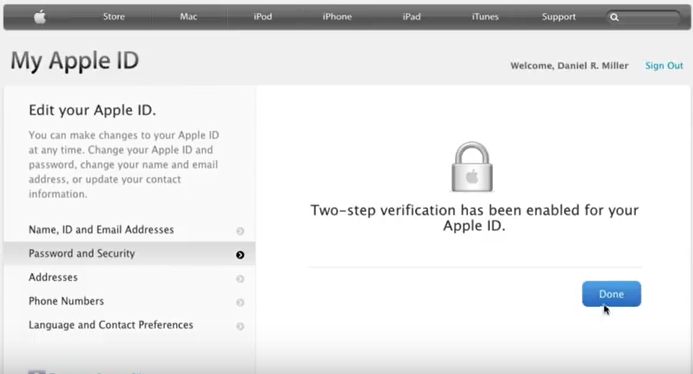The image size is (693, 374).
Task: Click arrow icon beside Password and Security
Action: click(240, 255)
